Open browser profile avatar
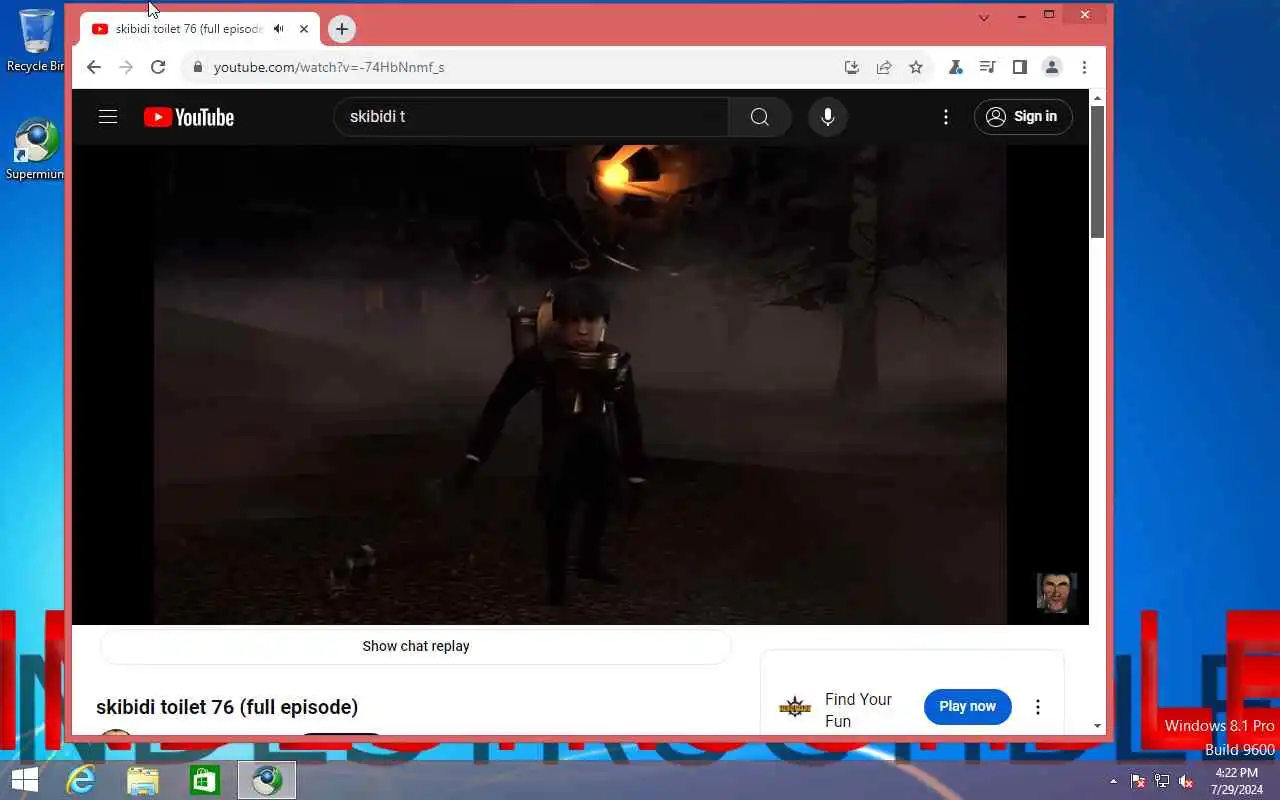The height and width of the screenshot is (800, 1280). pos(1052,67)
